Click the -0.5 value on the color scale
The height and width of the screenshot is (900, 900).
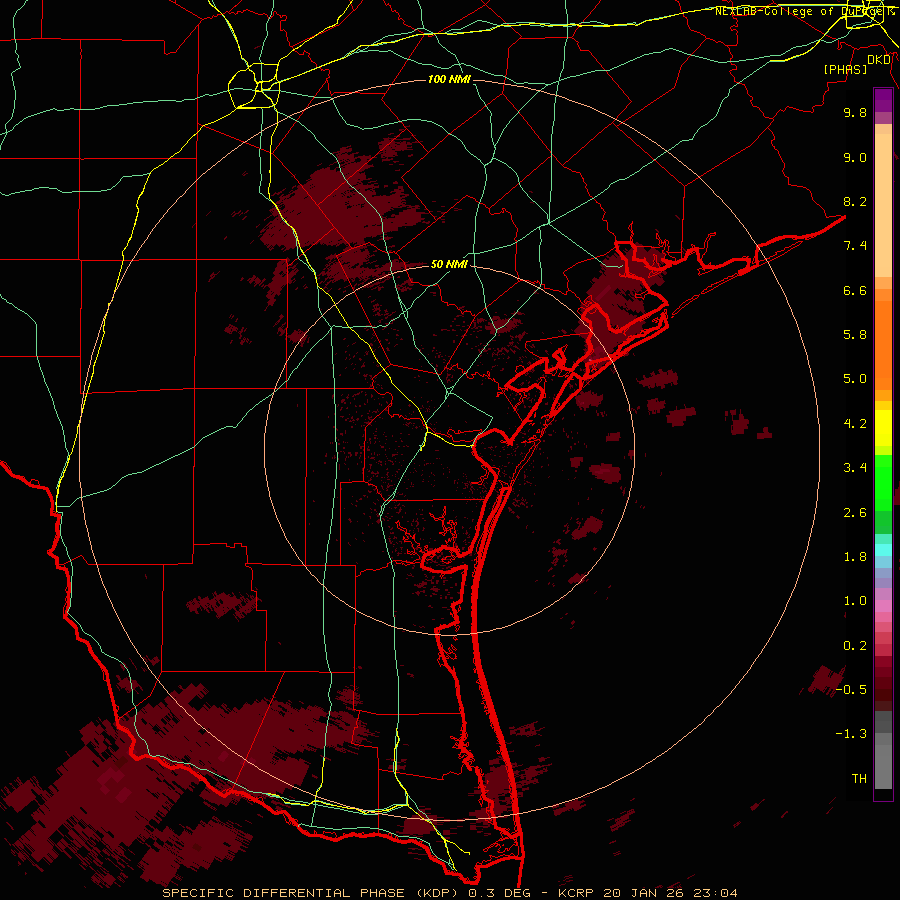851,690
